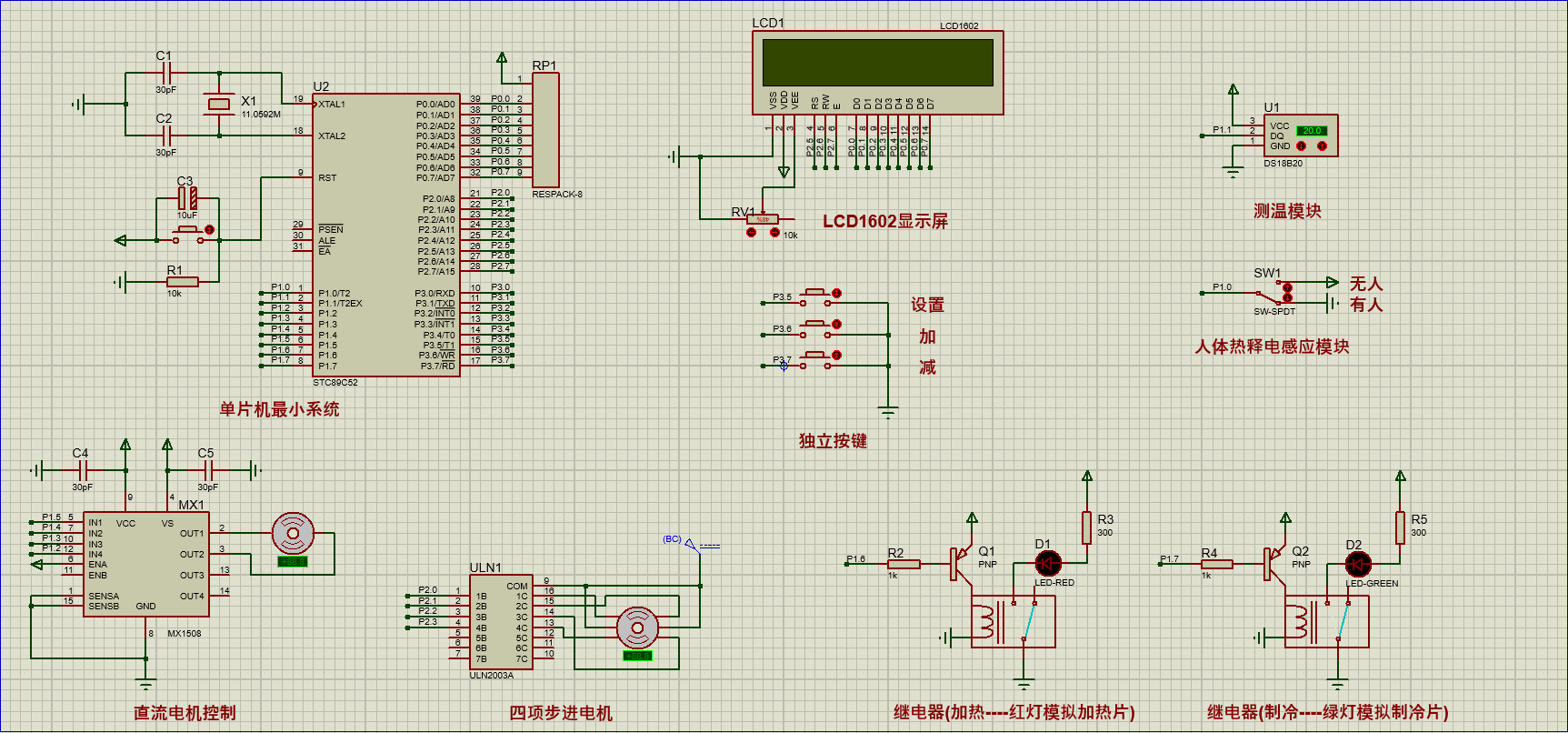This screenshot has width=1568, height=733.
Task: Toggle the P3.5 设置 push button actuator
Action: pos(837,293)
